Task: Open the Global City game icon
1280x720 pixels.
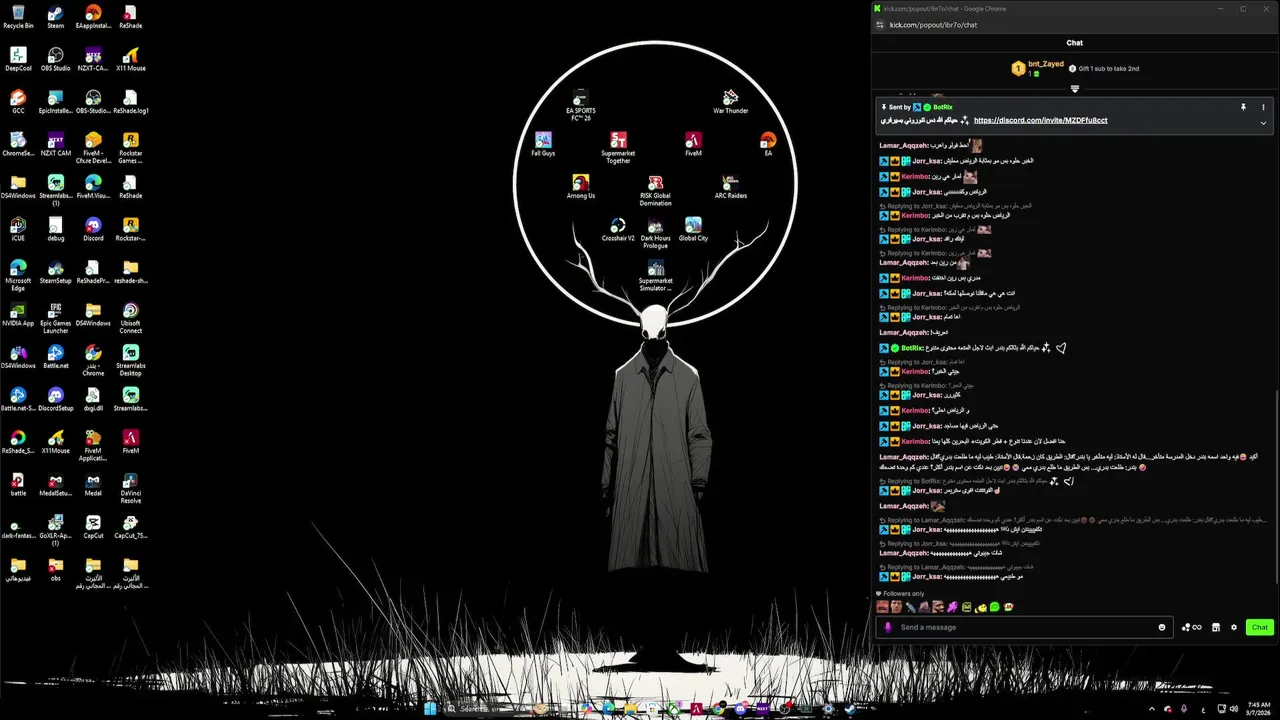Action: pyautogui.click(x=693, y=230)
